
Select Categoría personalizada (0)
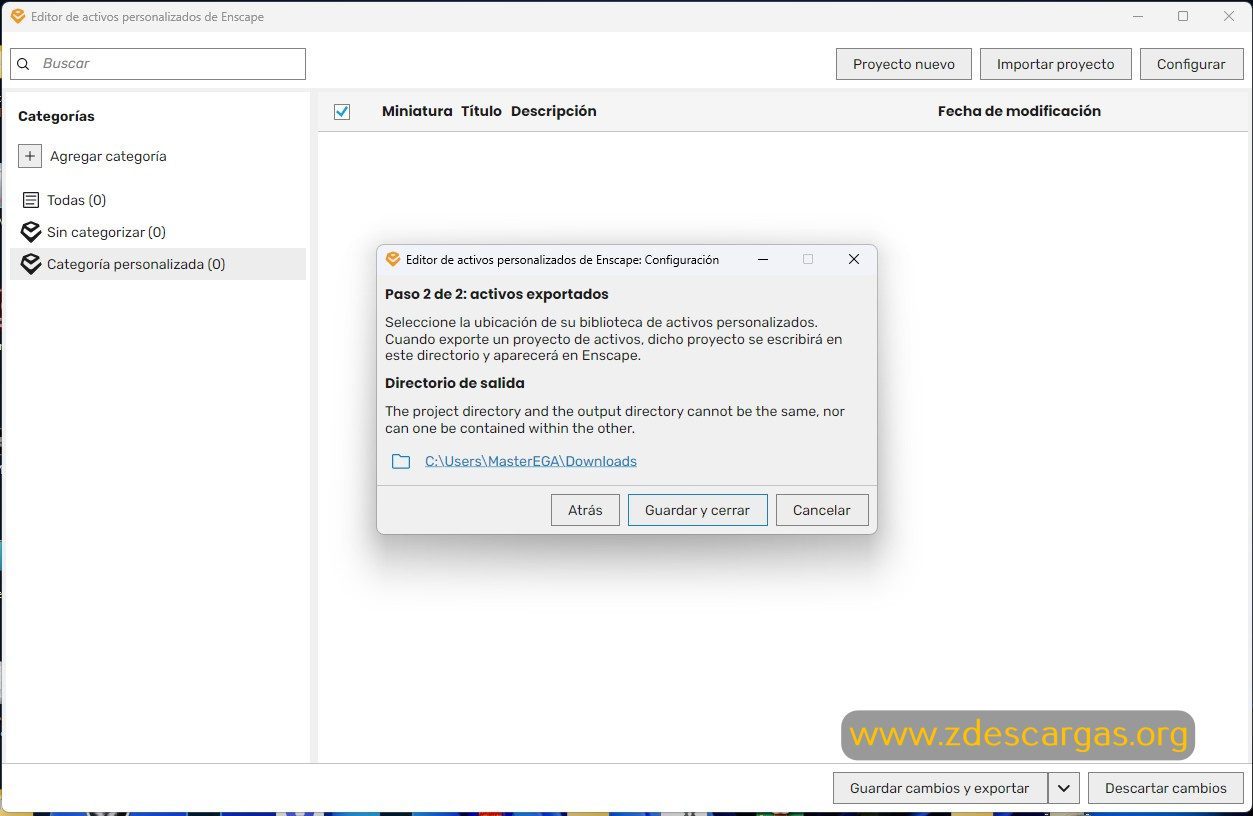[158, 264]
